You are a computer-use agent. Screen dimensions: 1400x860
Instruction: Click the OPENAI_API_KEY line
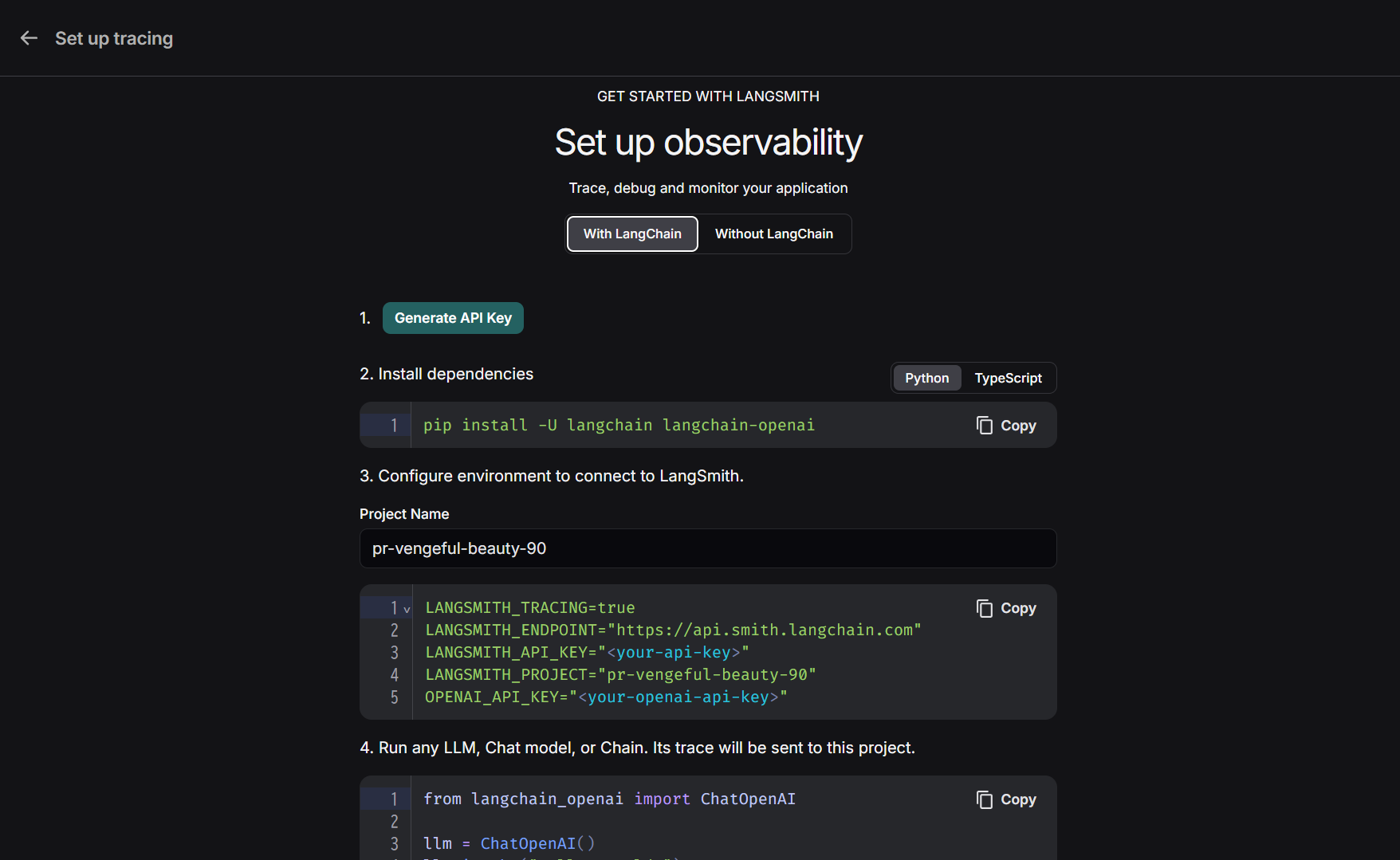(606, 697)
